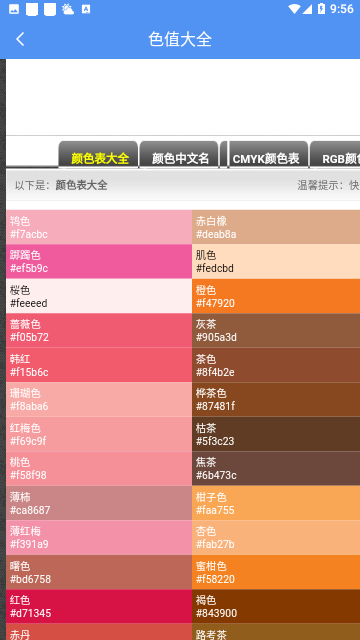
Task: Tap the 以下是：颜色表大全 label
Action: click(61, 185)
